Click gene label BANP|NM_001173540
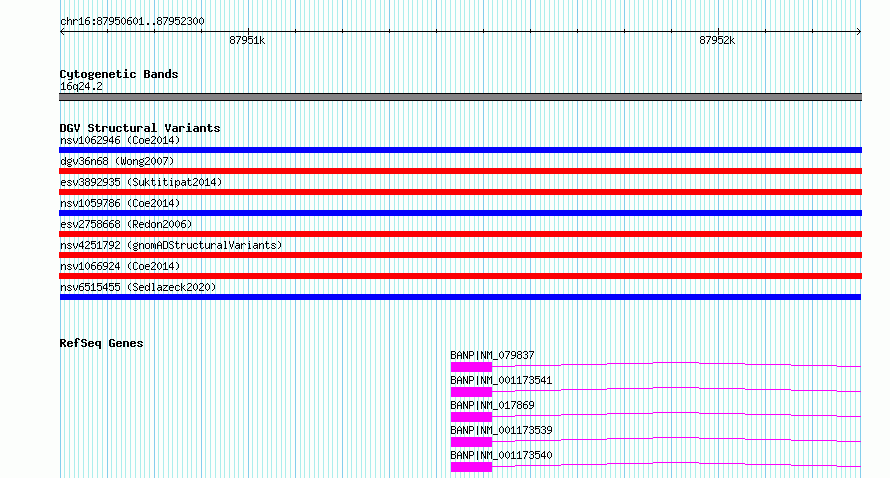This screenshot has width=890, height=478. click(x=501, y=455)
